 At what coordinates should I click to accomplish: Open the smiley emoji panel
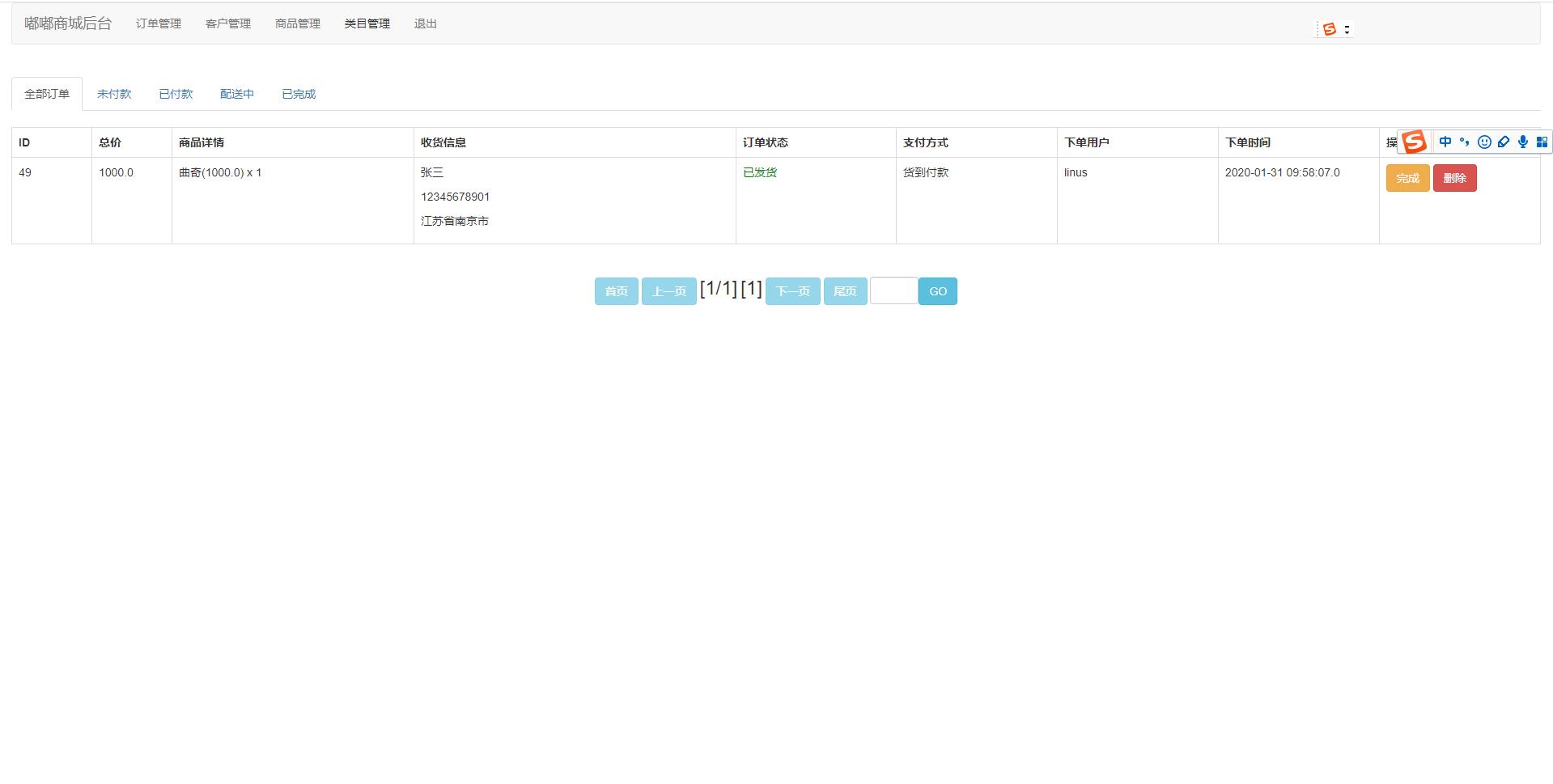(x=1484, y=142)
